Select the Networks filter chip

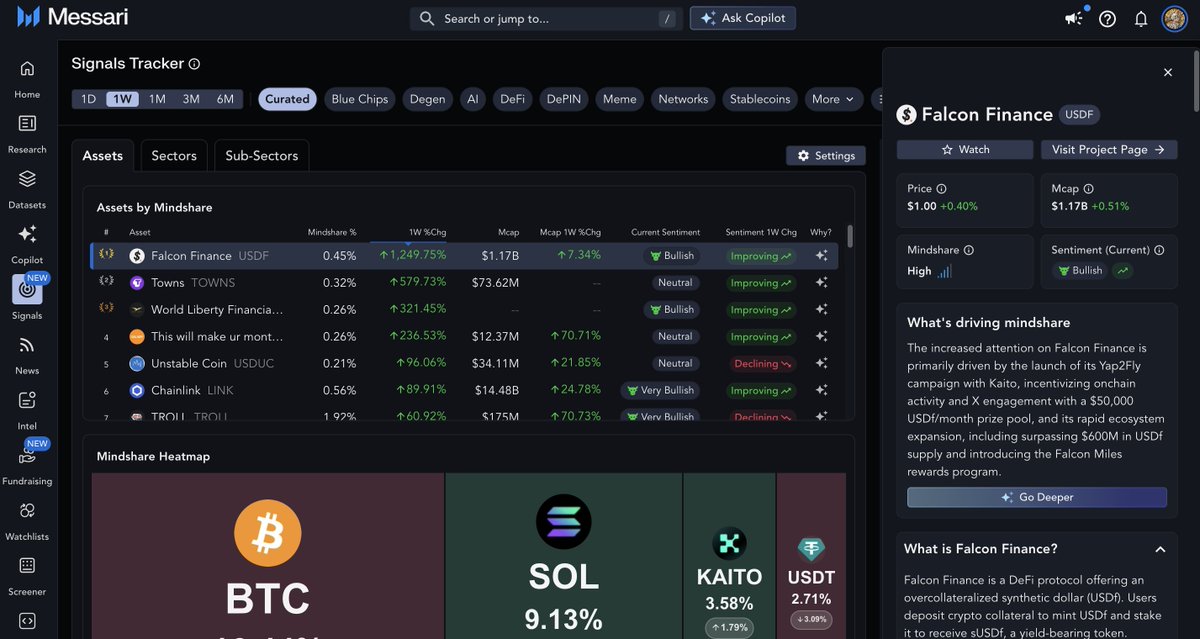tap(683, 99)
